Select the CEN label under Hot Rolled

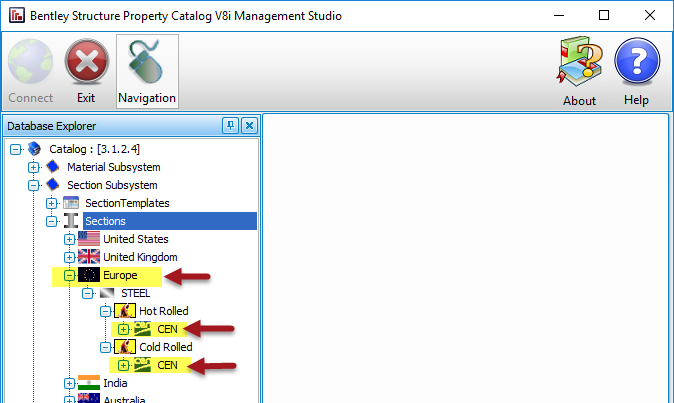pyautogui.click(x=167, y=329)
